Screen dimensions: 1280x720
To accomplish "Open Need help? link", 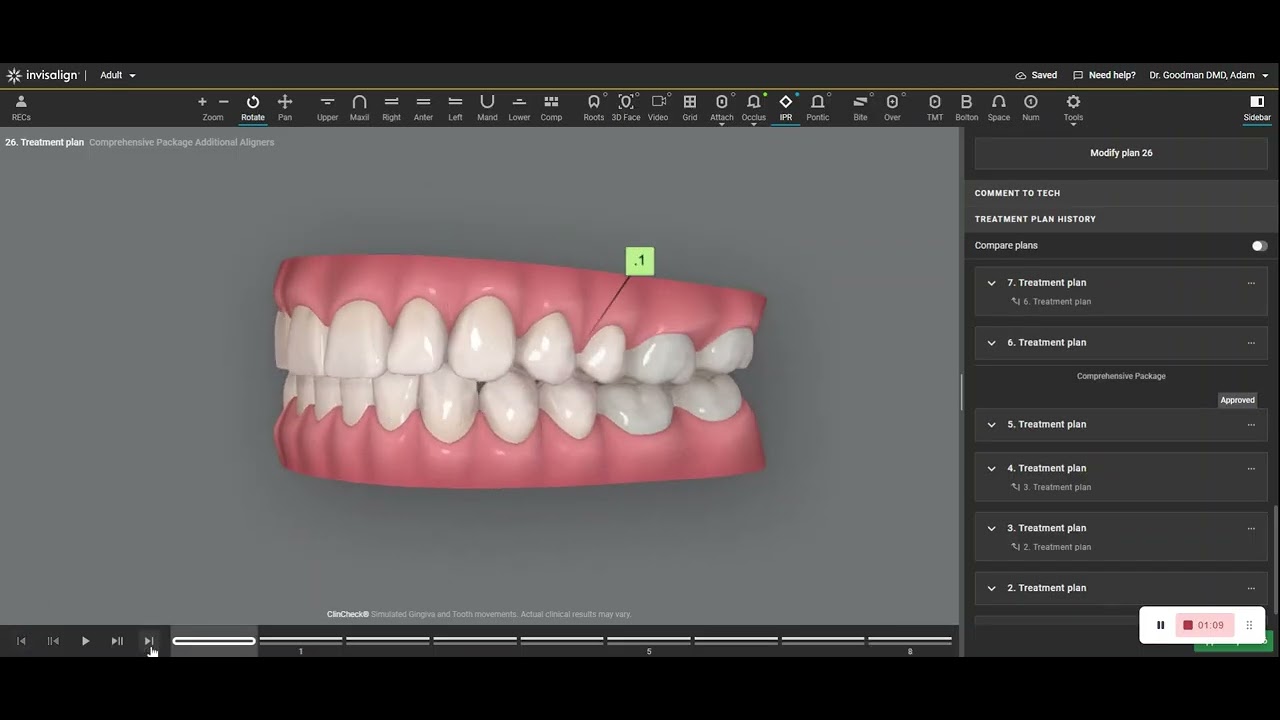I will [1104, 75].
